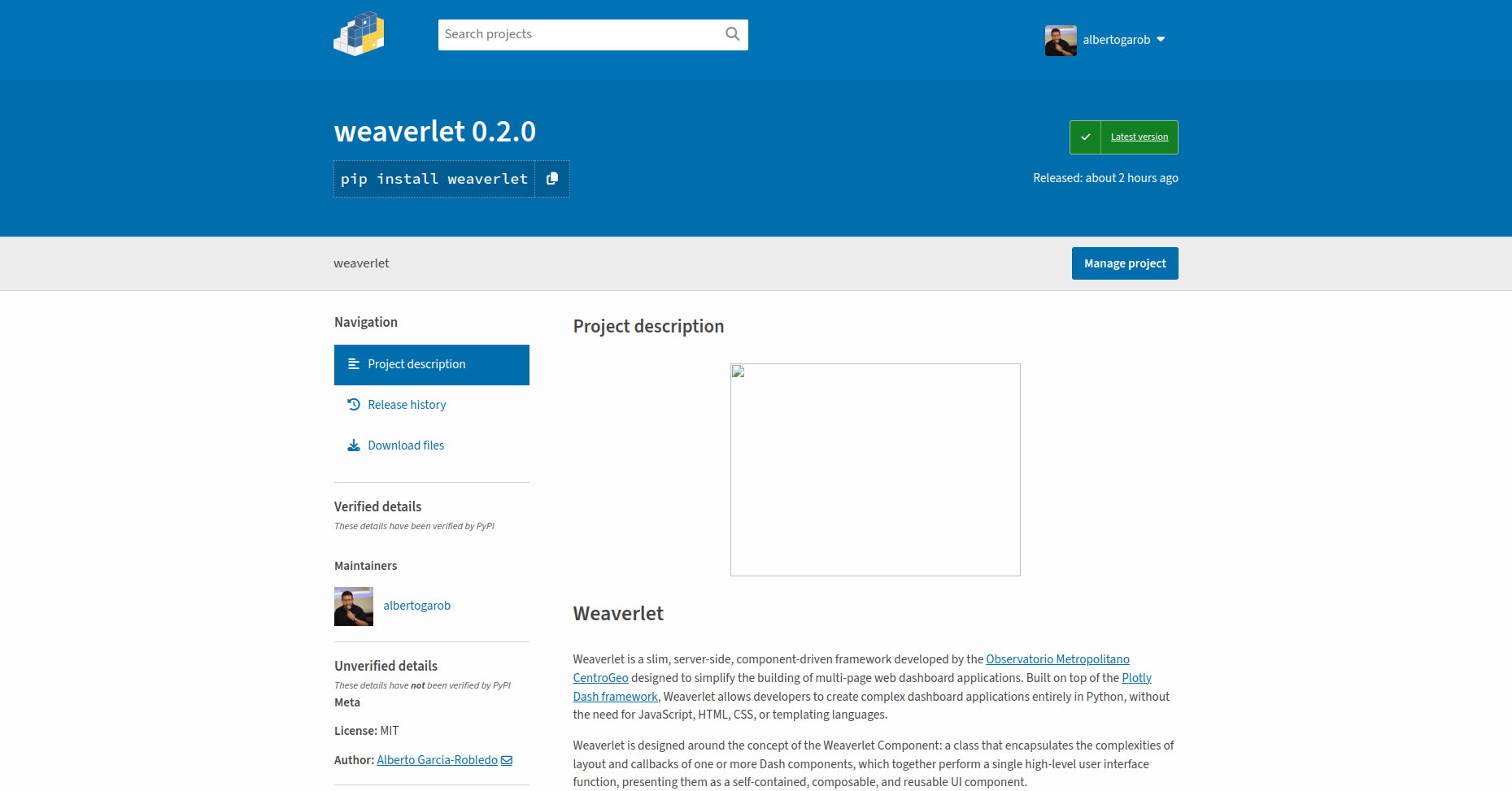Image resolution: width=1512 pixels, height=791 pixels.
Task: Open the Plotly link
Action: [1136, 678]
